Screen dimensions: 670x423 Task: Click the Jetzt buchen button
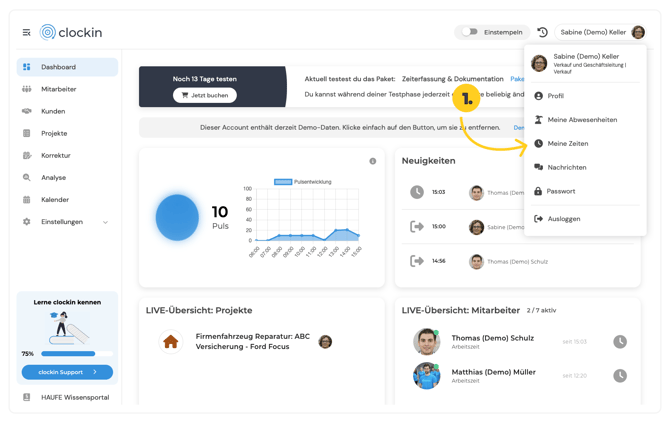click(x=205, y=95)
